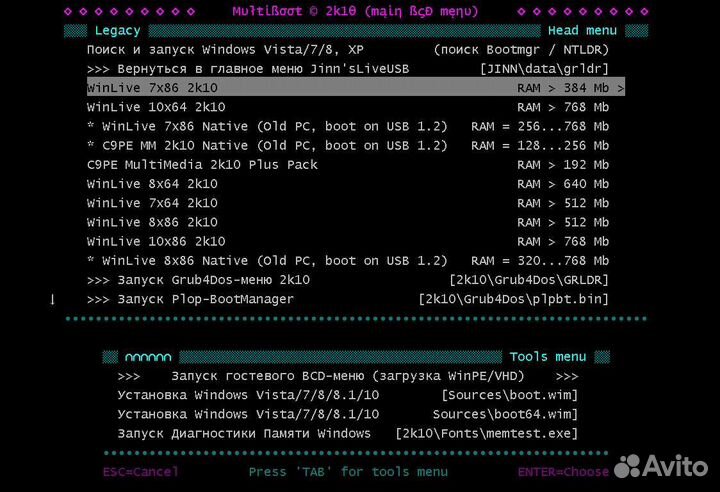The width and height of the screenshot is (720, 492).
Task: Click RAM = 256...768 Mb value
Action: [x=540, y=126]
